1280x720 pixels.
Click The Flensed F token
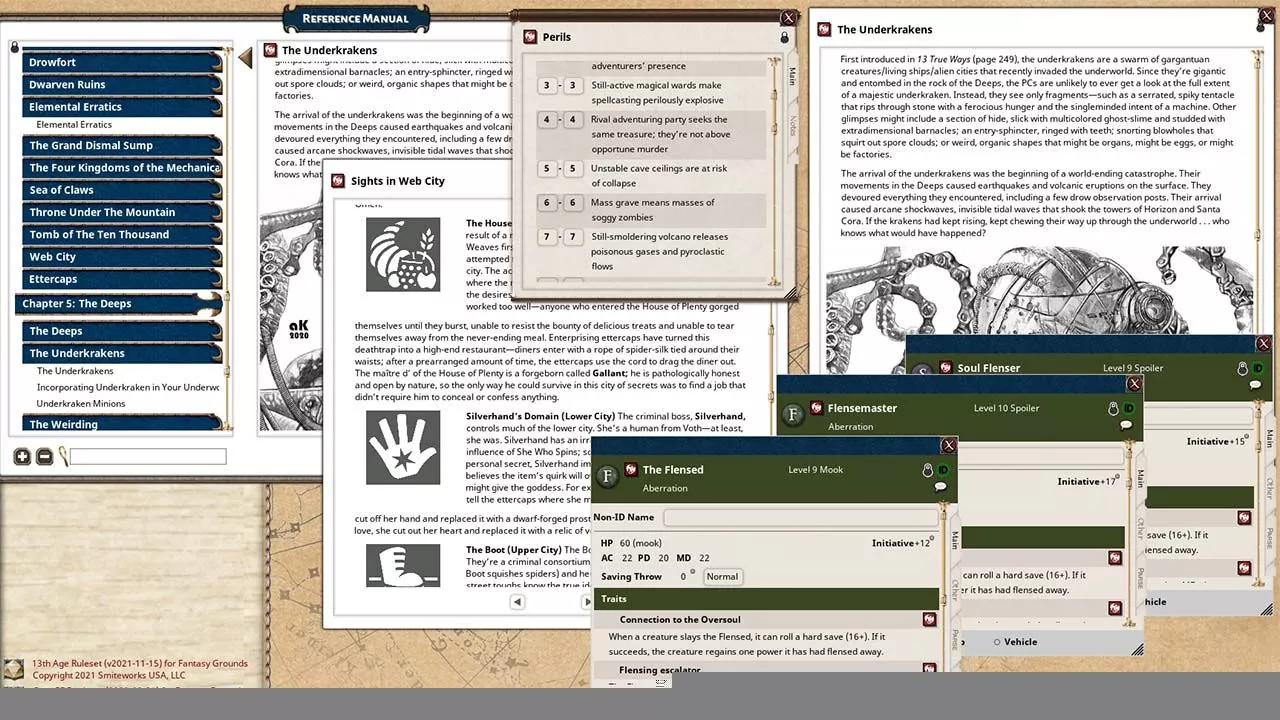(607, 476)
